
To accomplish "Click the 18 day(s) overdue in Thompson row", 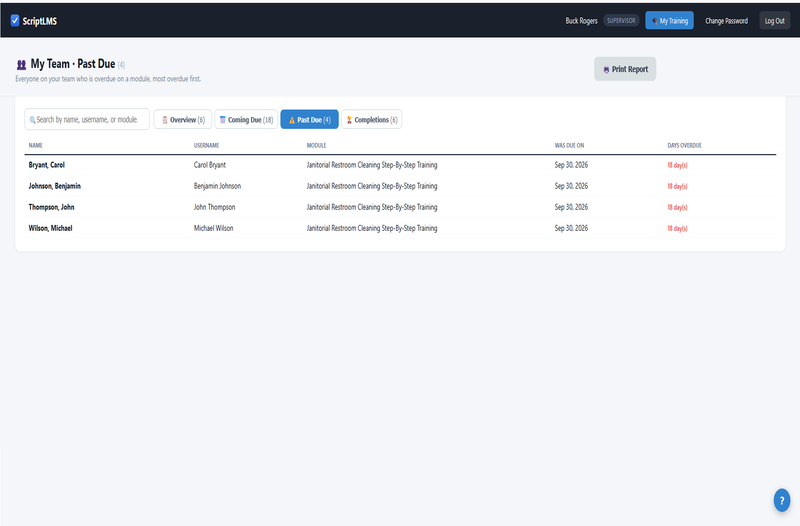I will 678,207.
